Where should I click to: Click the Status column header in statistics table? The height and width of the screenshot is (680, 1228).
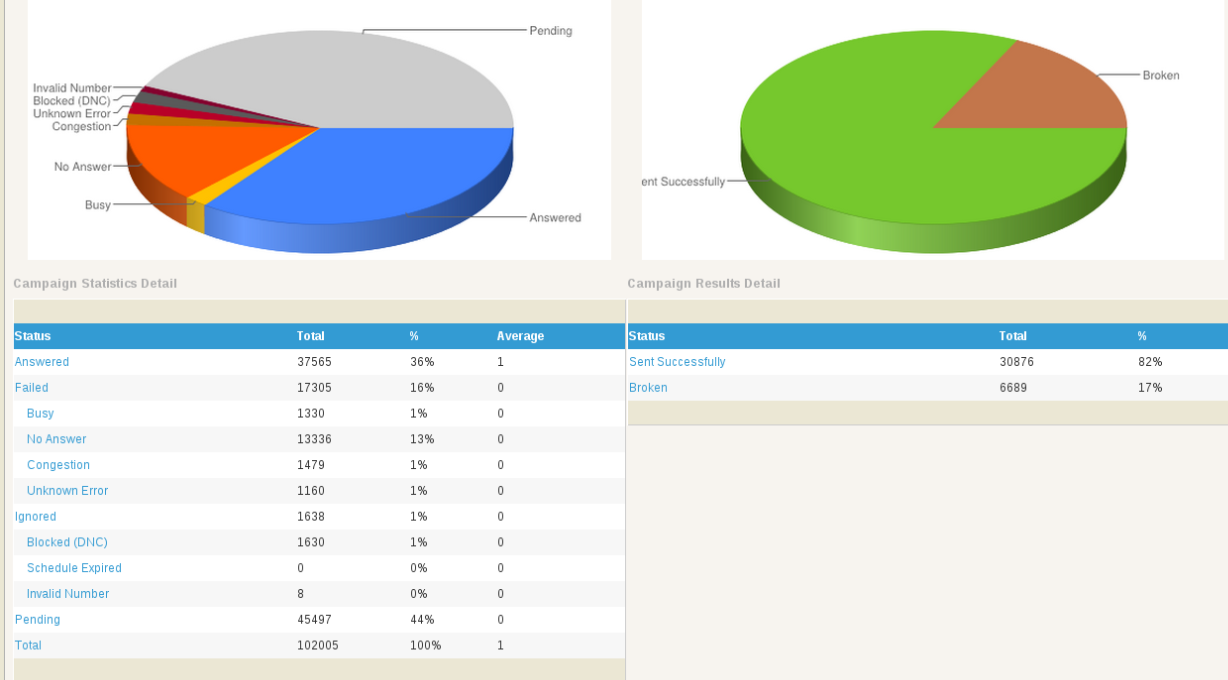tap(33, 336)
